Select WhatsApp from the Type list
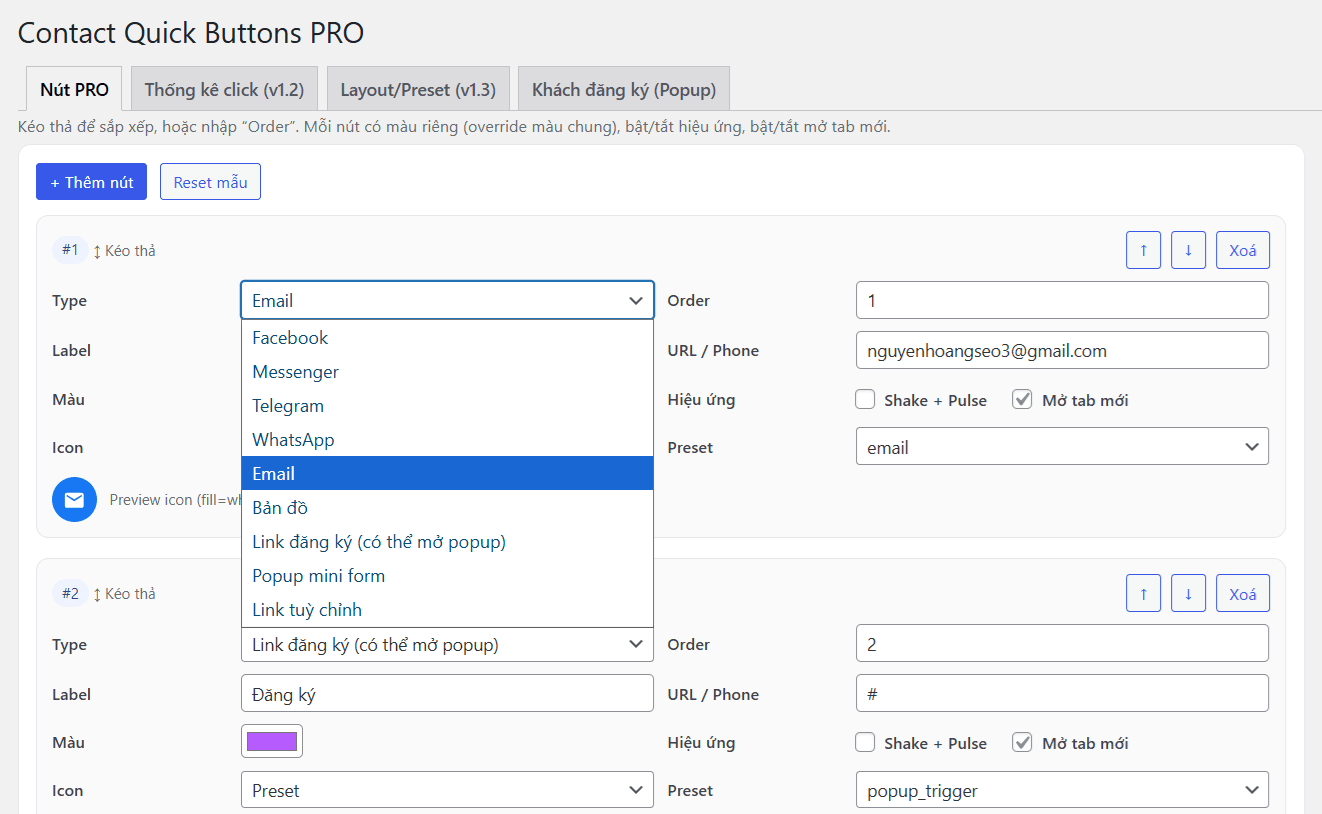Viewport: 1322px width, 814px height. pyautogui.click(x=293, y=440)
